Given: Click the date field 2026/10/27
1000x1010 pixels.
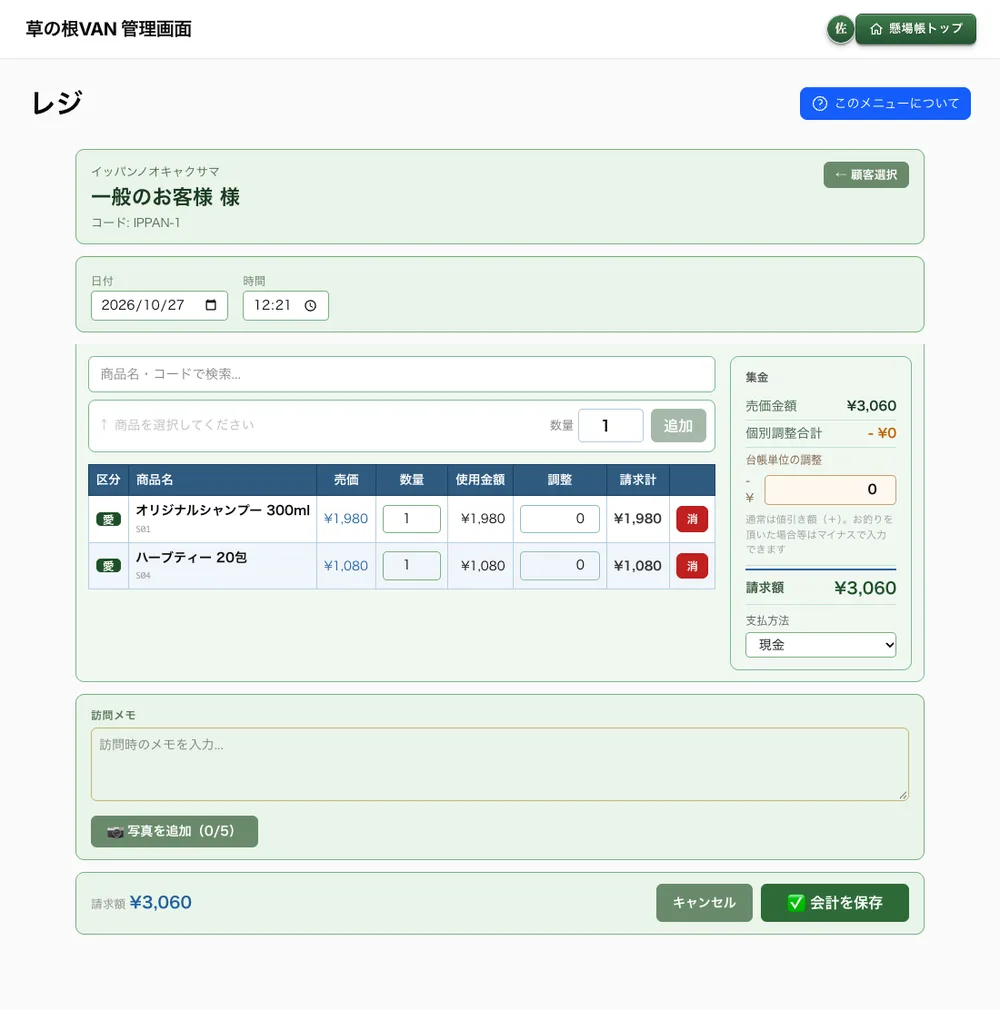Looking at the screenshot, I should point(159,305).
